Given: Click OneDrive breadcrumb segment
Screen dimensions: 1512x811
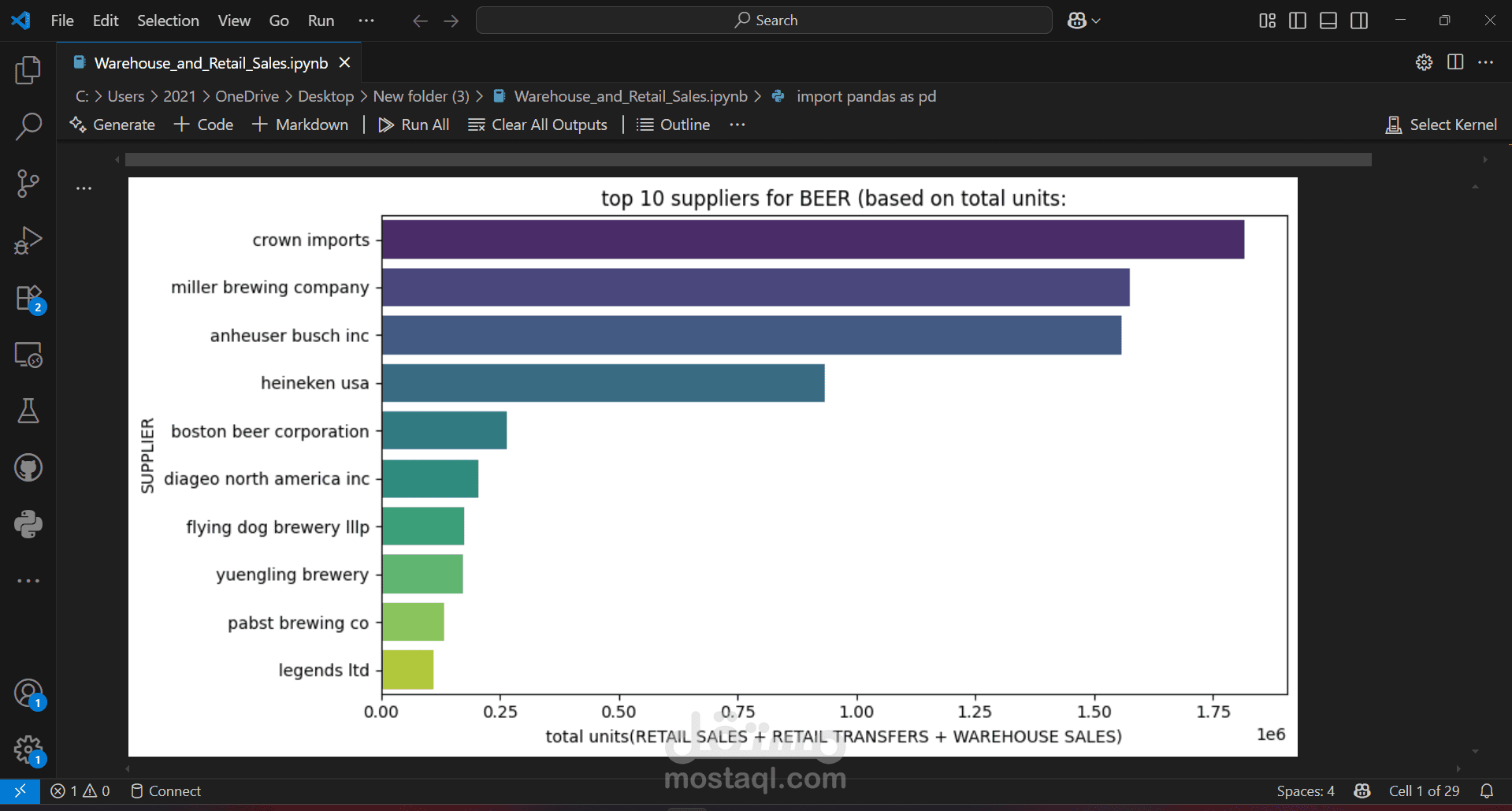Looking at the screenshot, I should 247,96.
